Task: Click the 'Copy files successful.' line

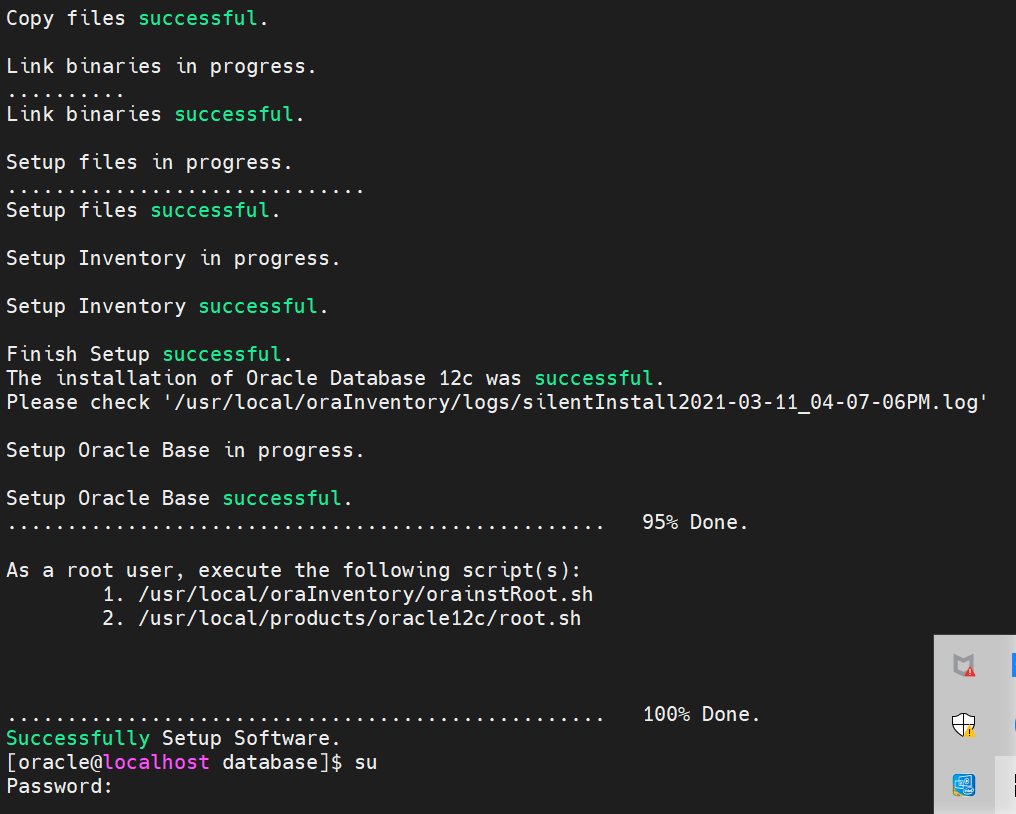Action: 137,18
